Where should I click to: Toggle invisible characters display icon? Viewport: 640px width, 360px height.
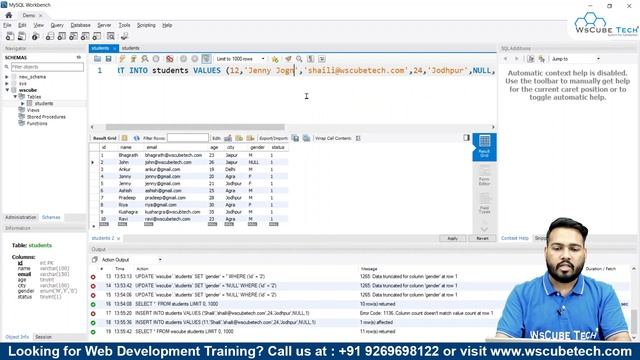point(311,59)
